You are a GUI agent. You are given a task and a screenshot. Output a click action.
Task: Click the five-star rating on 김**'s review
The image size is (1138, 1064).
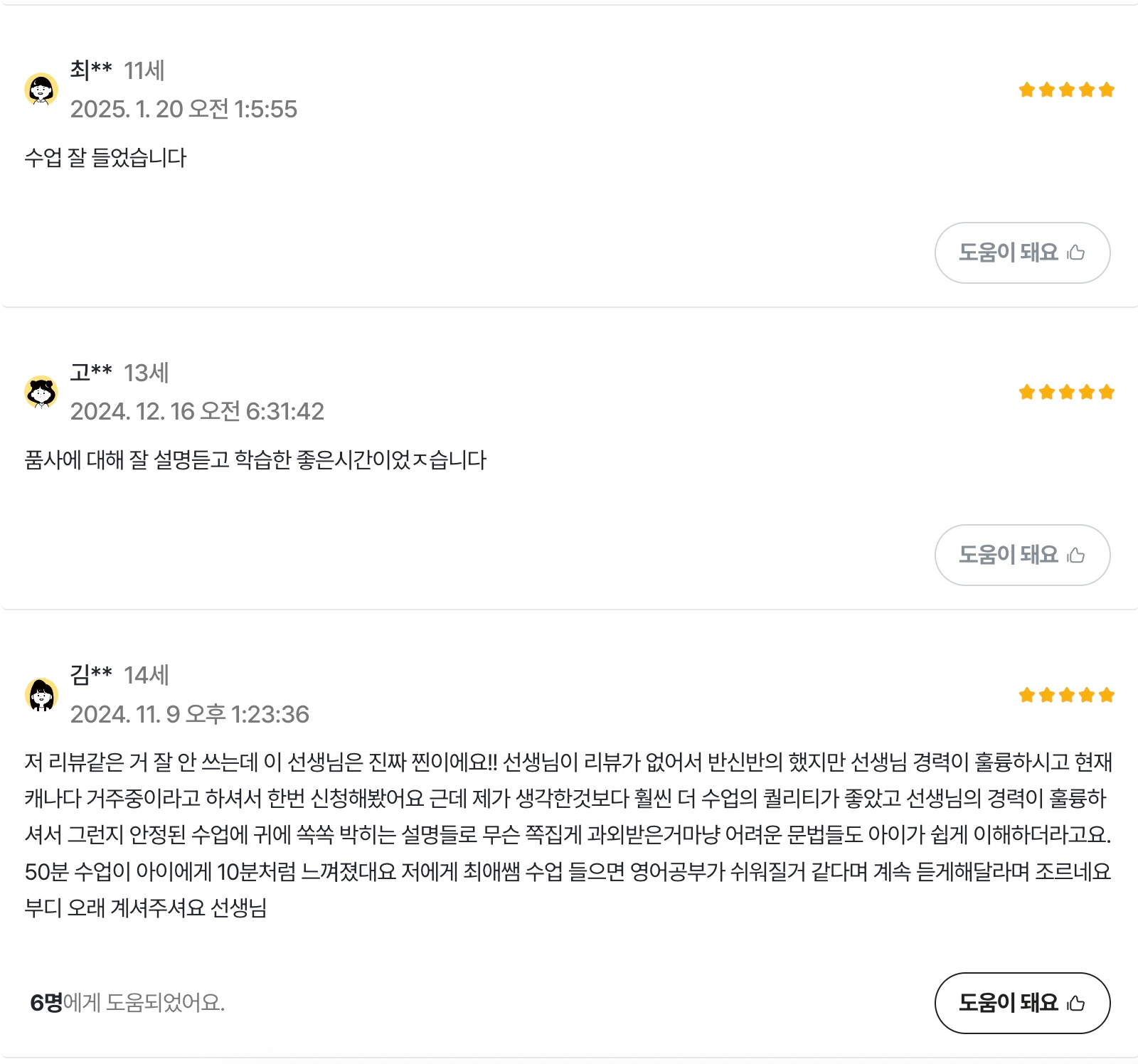[x=1065, y=695]
